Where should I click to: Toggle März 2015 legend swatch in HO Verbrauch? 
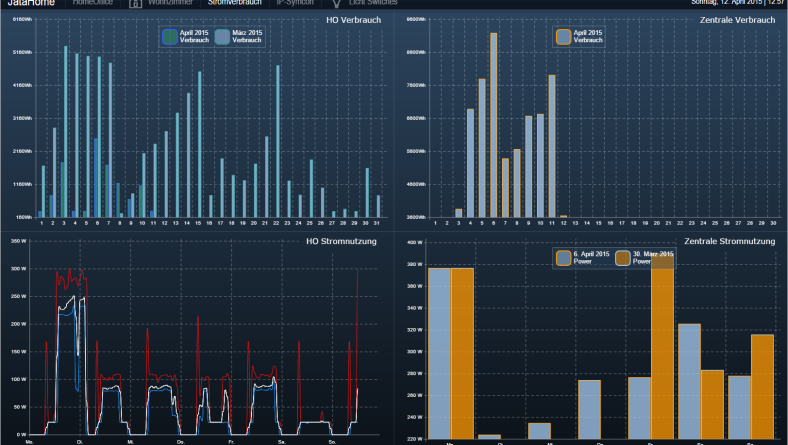(x=222, y=37)
